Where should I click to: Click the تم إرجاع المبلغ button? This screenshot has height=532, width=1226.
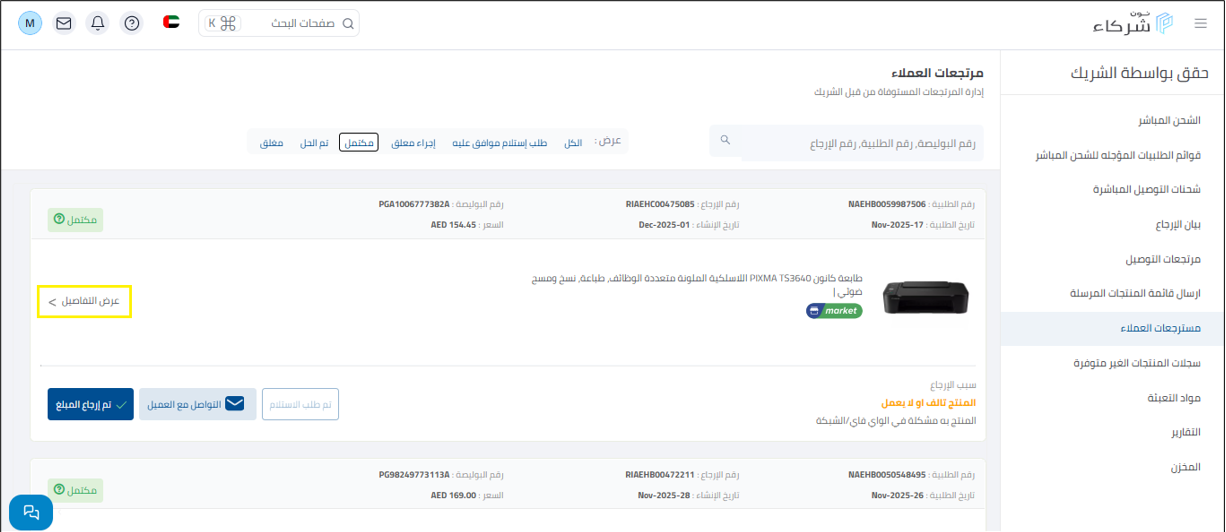[90, 404]
